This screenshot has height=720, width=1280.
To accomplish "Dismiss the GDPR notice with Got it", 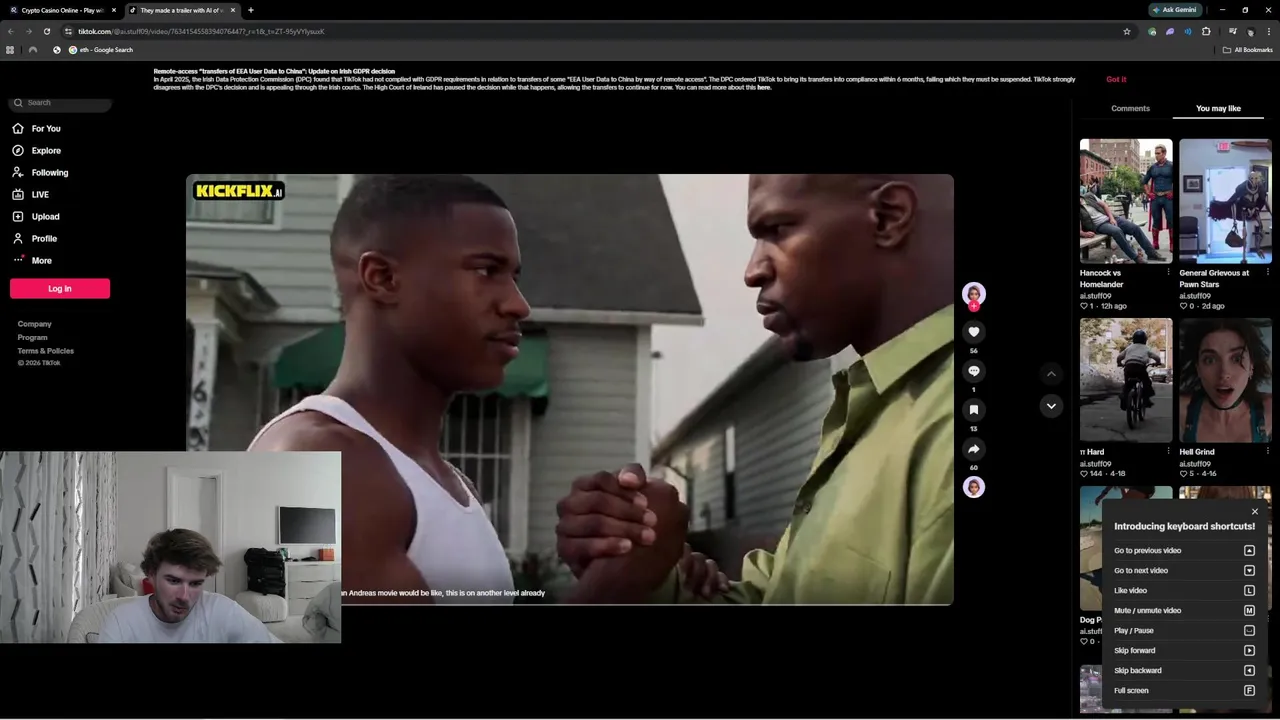I will (x=1116, y=79).
